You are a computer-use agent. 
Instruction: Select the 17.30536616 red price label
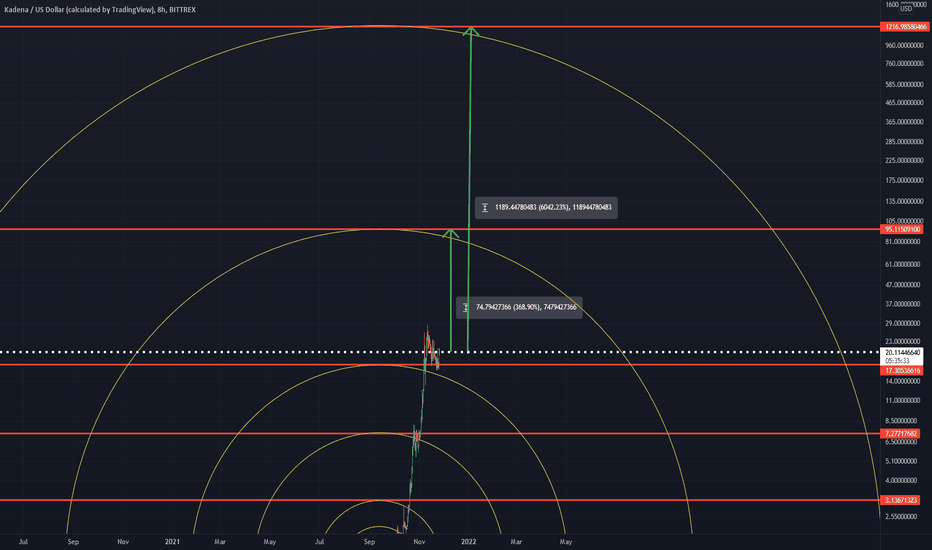(x=902, y=370)
